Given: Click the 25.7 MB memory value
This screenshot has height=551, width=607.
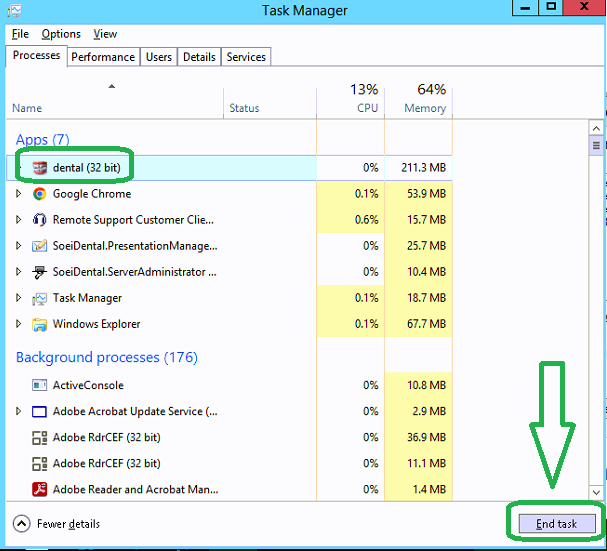Looking at the screenshot, I should pos(426,245).
